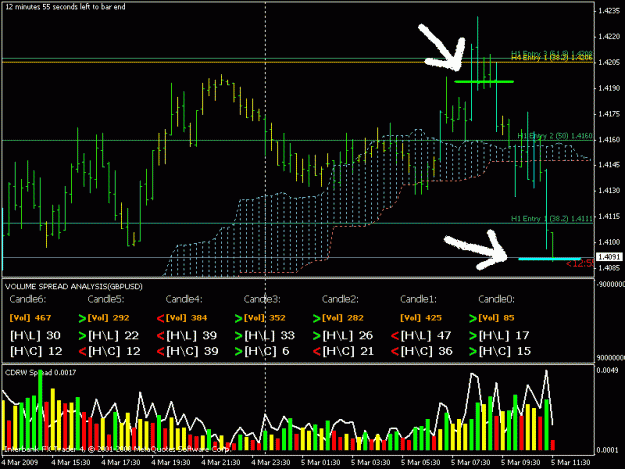Image resolution: width=625 pixels, height=469 pixels.
Task: Click the 'Candle3:' column header
Action: point(262,299)
